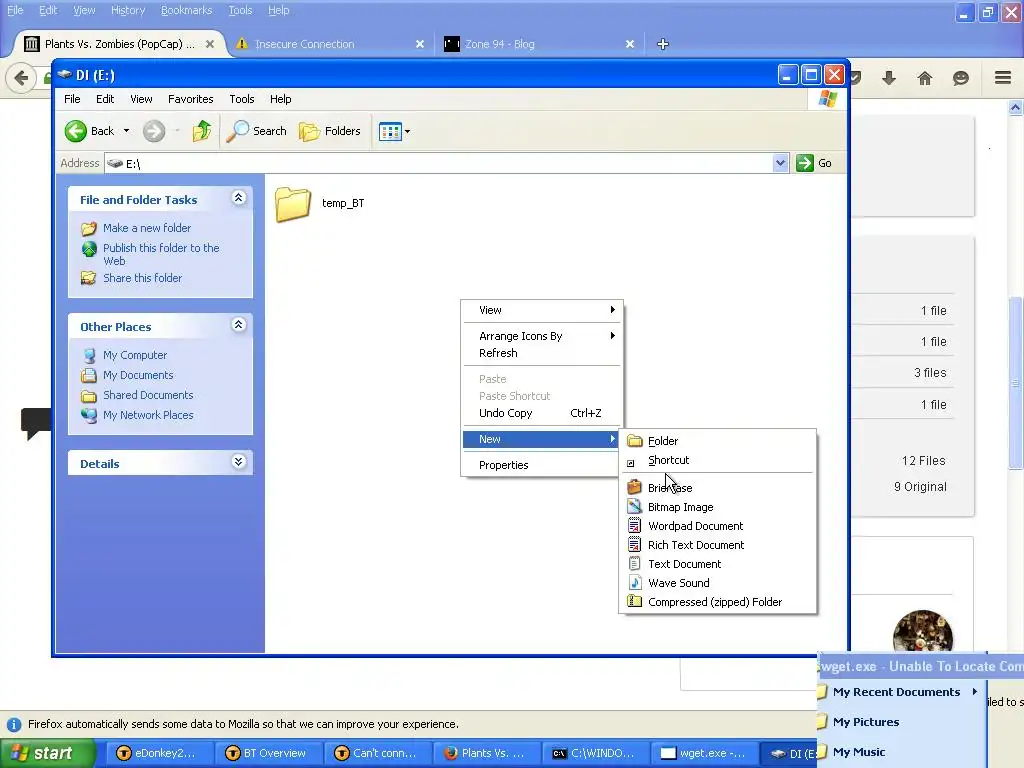Open My Documents in Other Places
Viewport: 1024px width, 768px height.
click(x=138, y=376)
